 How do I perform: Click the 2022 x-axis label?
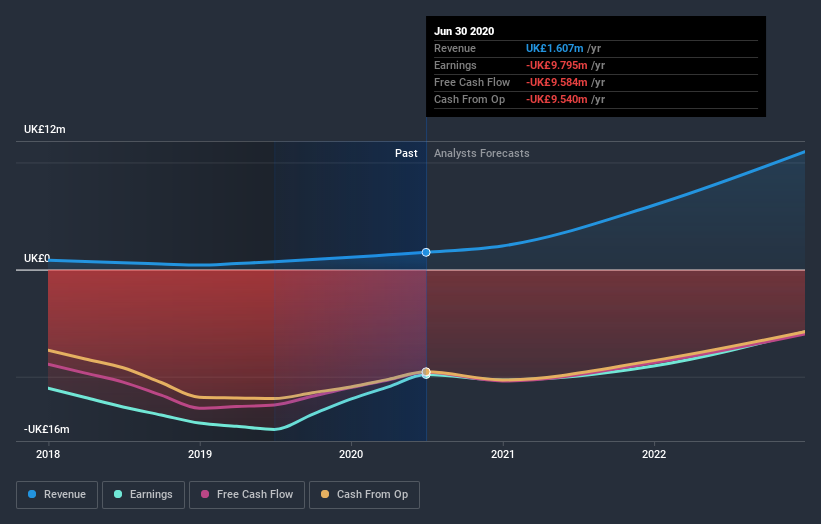pos(654,454)
